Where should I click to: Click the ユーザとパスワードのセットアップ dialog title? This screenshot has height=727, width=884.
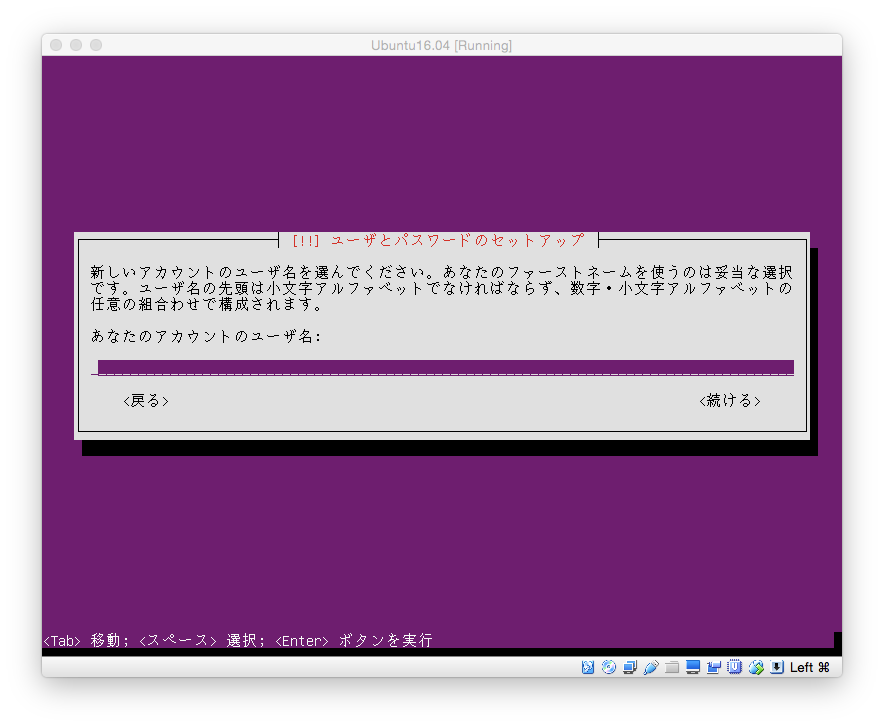point(442,240)
